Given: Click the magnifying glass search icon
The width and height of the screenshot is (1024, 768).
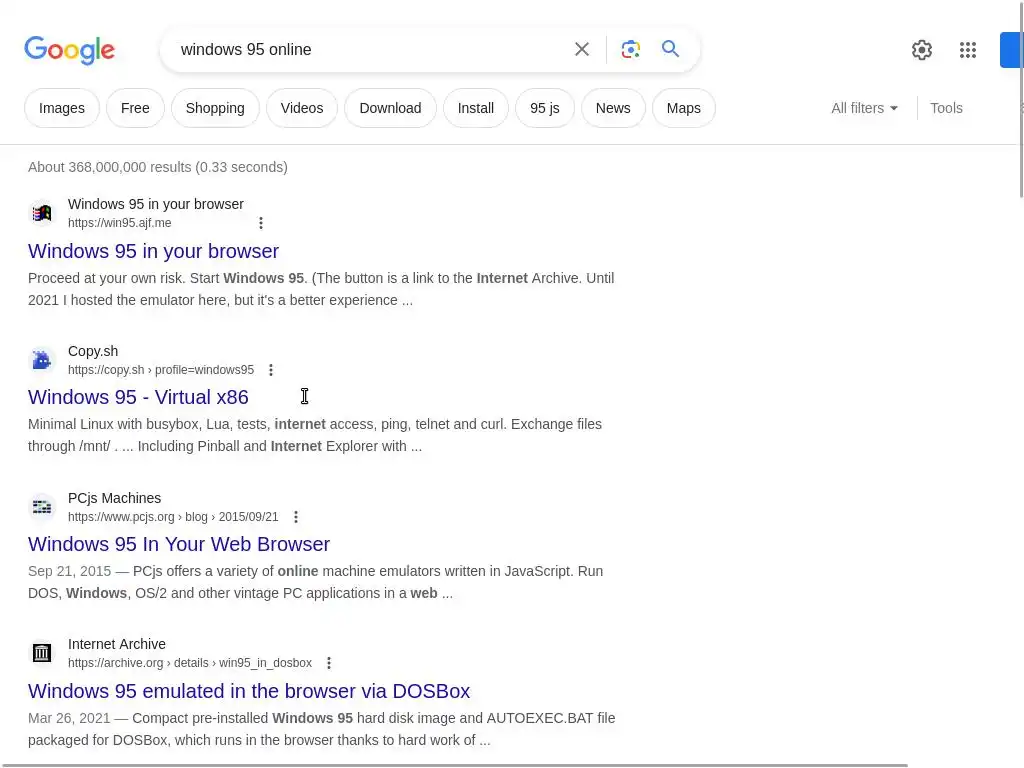Looking at the screenshot, I should point(670,49).
